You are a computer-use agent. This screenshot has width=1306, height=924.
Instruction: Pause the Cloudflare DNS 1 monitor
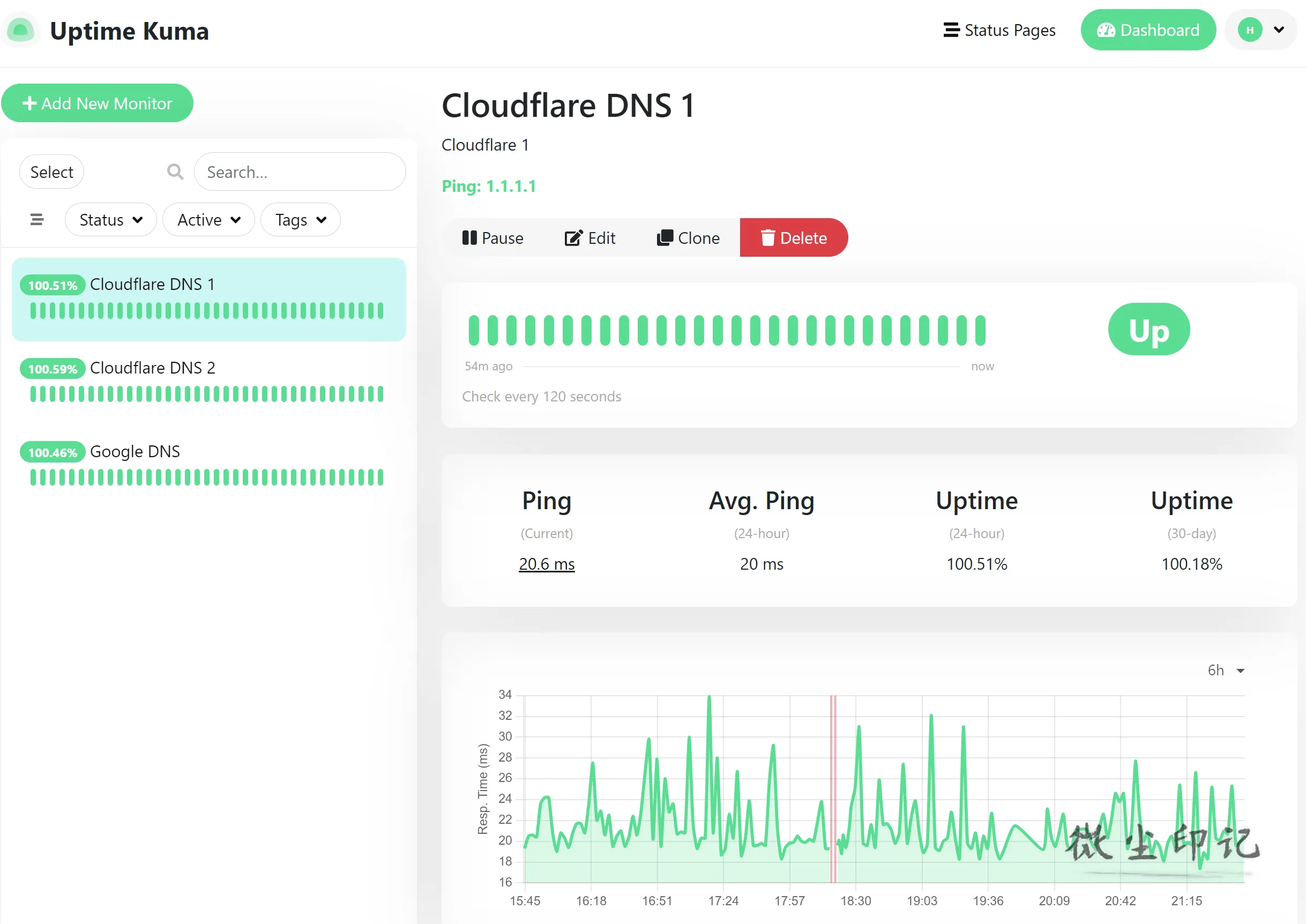click(x=492, y=238)
